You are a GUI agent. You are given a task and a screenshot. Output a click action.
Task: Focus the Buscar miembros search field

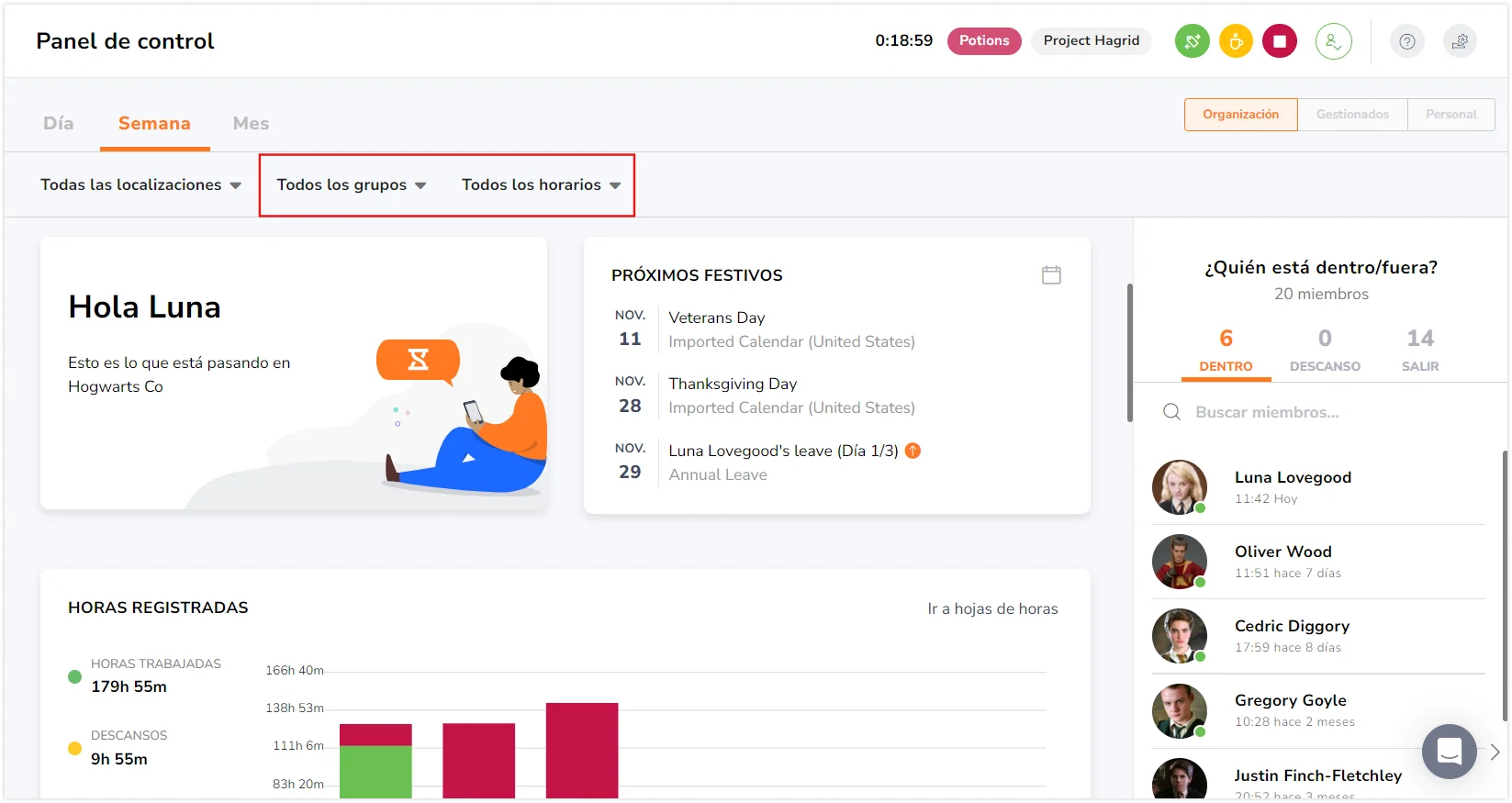click(x=1319, y=412)
